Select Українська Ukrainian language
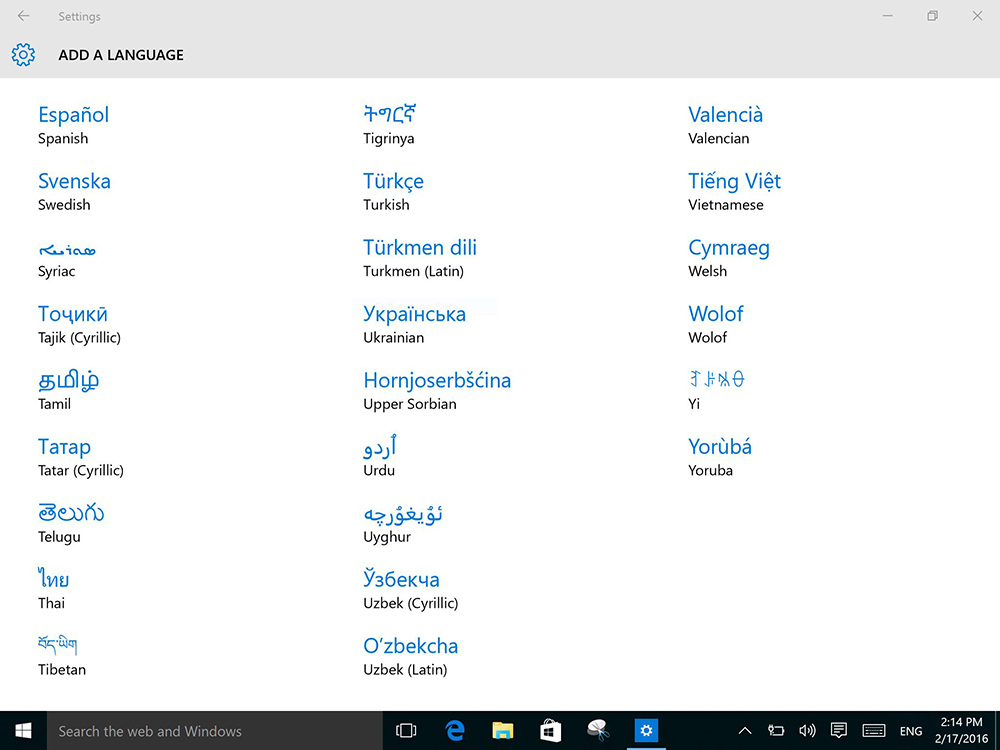The width and height of the screenshot is (1000, 750). [415, 324]
